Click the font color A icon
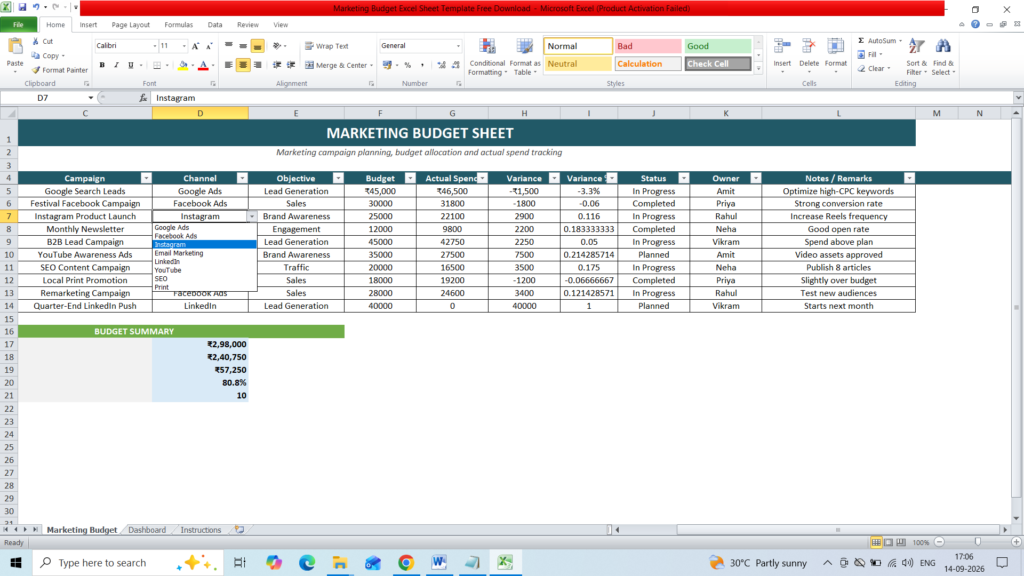 click(203, 65)
